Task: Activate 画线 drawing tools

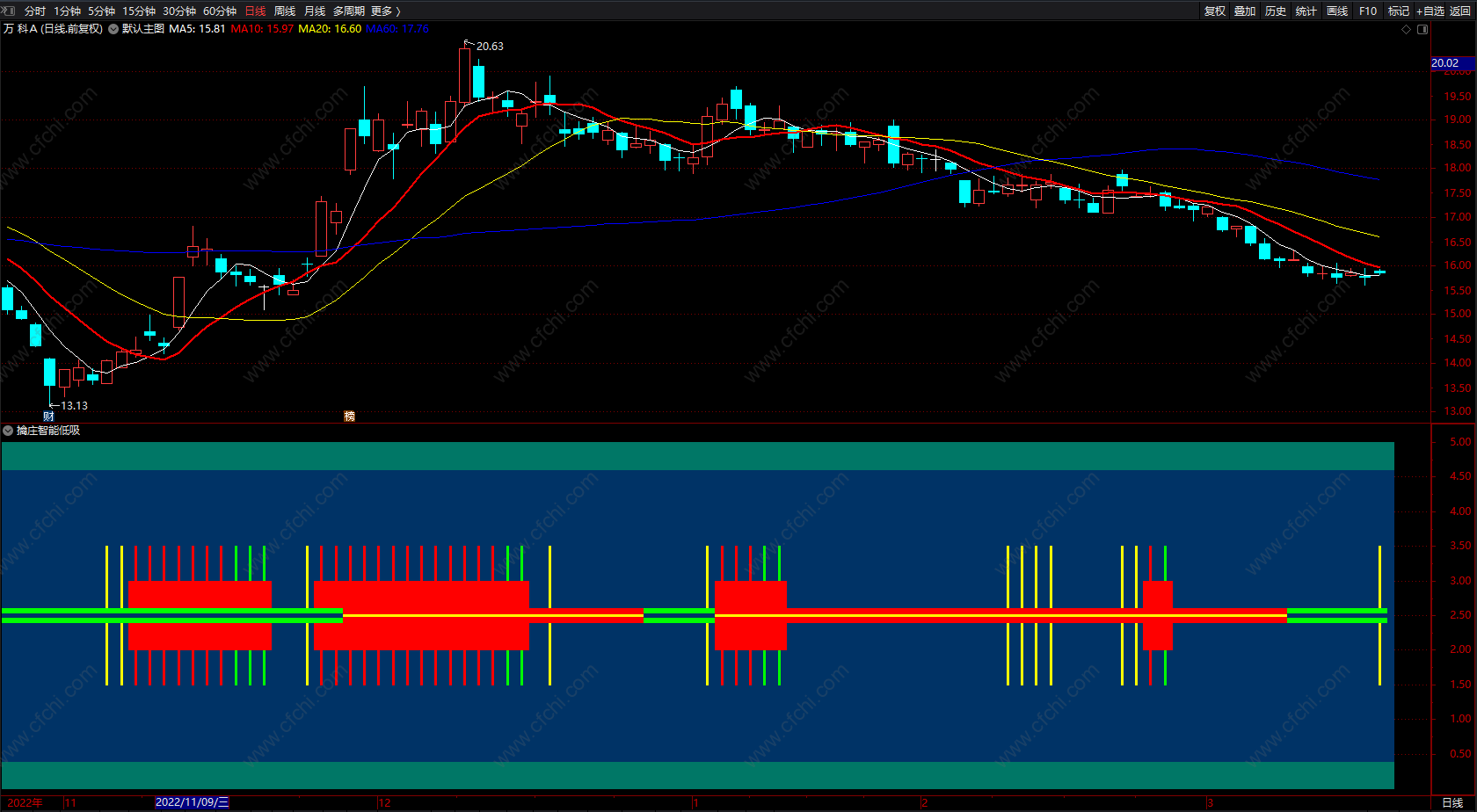Action: [x=1337, y=11]
